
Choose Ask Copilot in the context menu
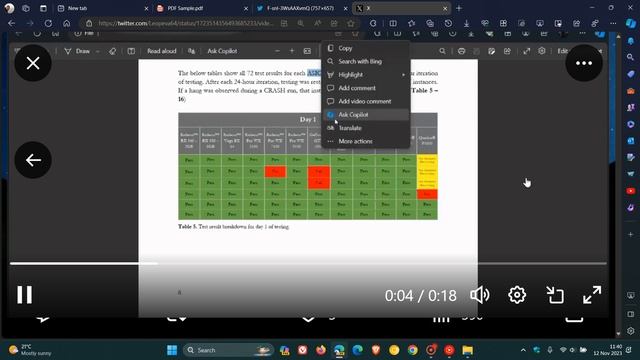[x=366, y=115]
